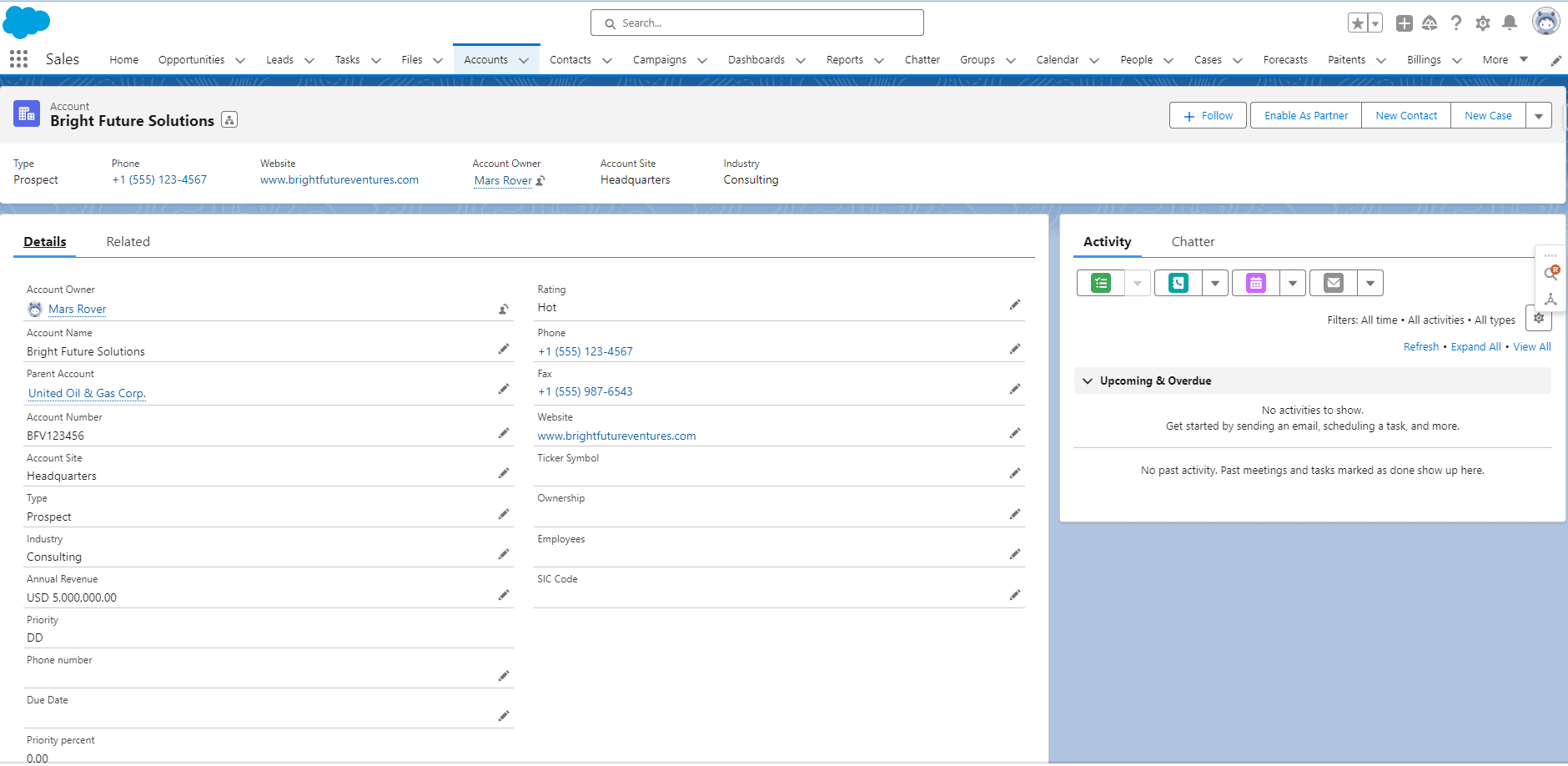Change owner icon next to Mars Rover in header
The height and width of the screenshot is (766, 1568).
[540, 180]
